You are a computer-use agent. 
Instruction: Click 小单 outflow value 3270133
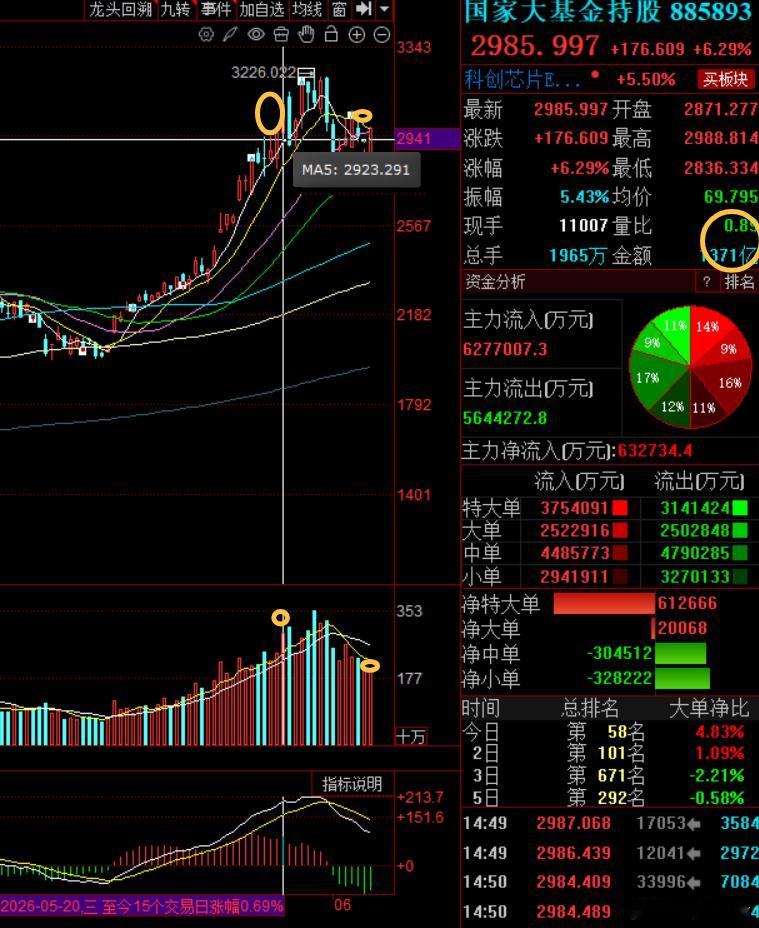coord(694,576)
